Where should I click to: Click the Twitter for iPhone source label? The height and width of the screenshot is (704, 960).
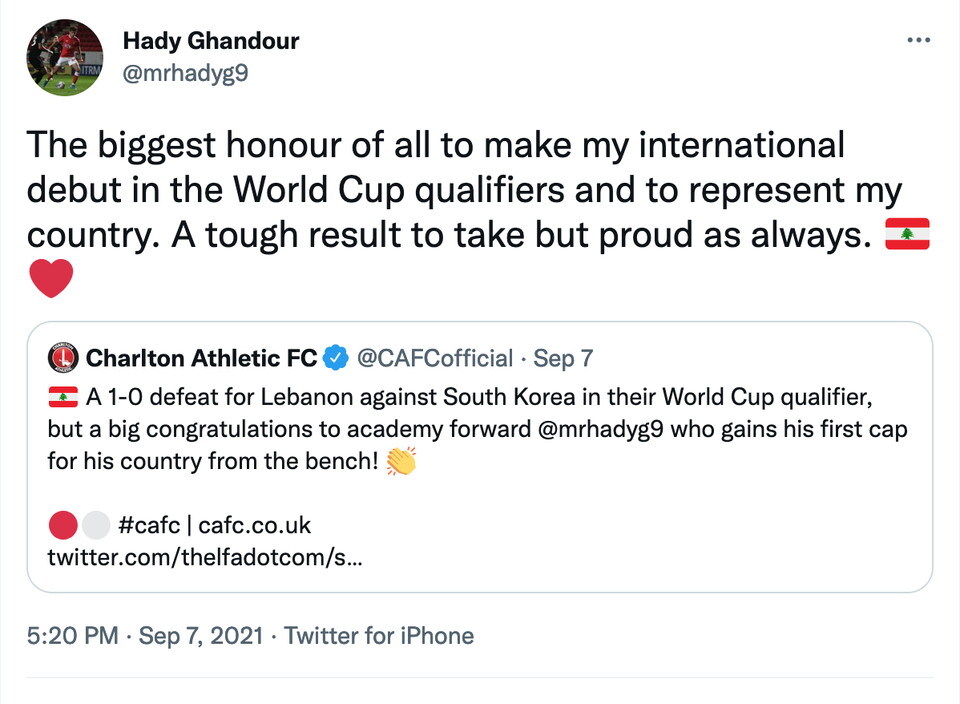[x=379, y=636]
